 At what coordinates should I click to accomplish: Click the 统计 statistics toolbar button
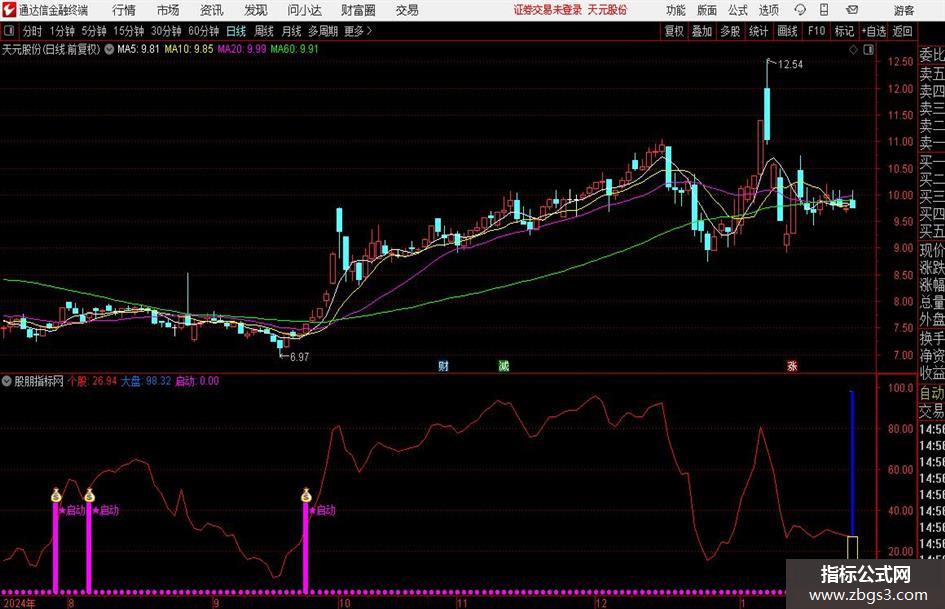[x=758, y=31]
